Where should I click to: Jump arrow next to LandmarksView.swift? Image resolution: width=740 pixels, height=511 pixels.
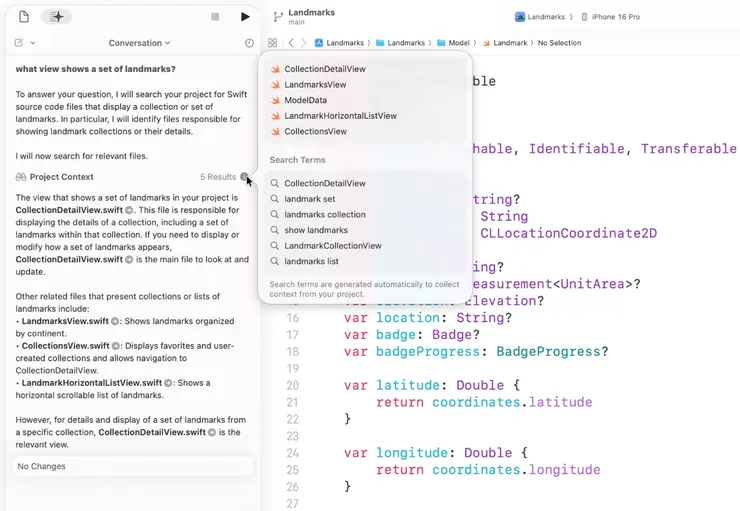(x=115, y=321)
